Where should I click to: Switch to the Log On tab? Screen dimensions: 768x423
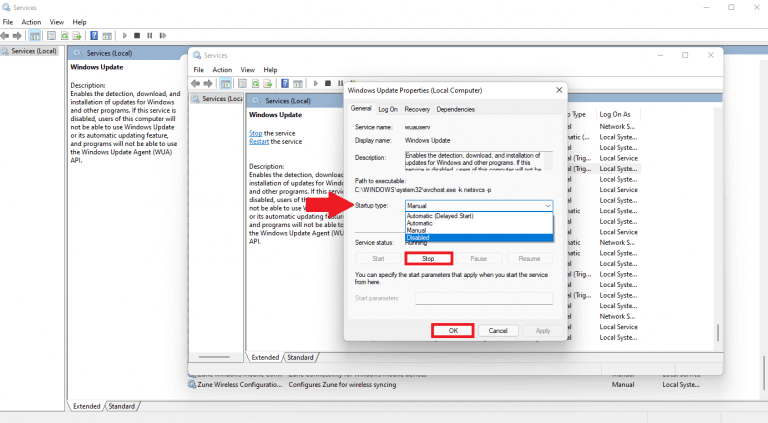(x=388, y=109)
